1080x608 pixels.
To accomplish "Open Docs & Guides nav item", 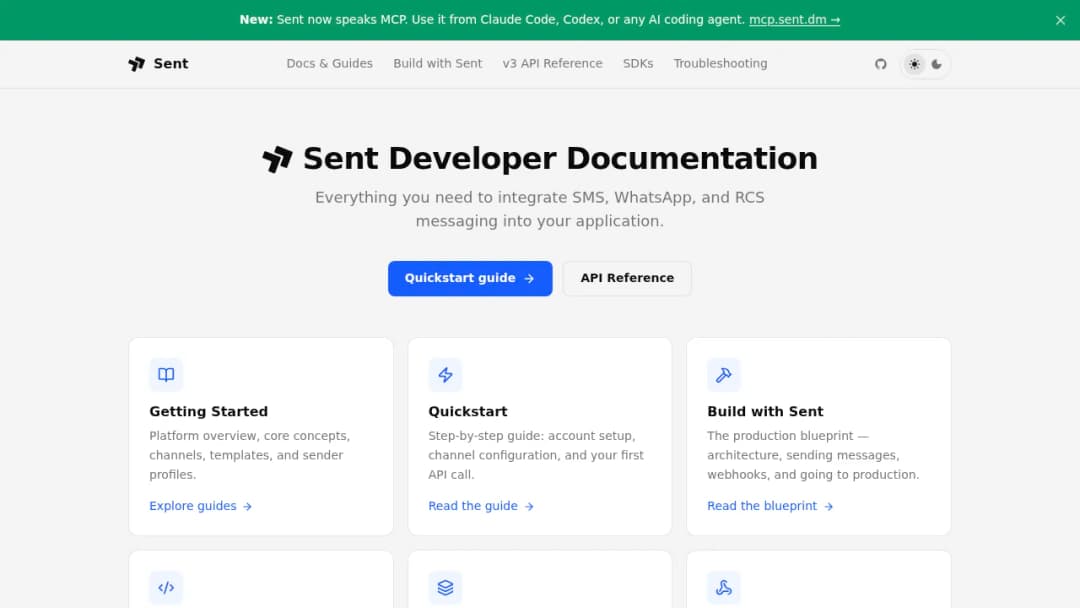I will (x=329, y=63).
